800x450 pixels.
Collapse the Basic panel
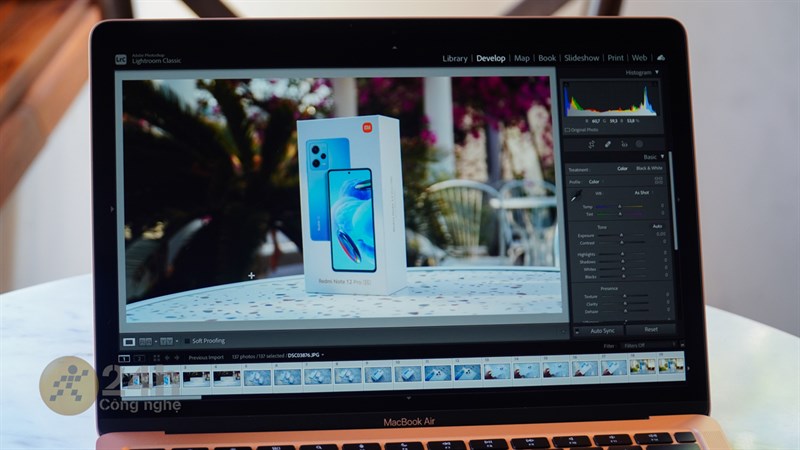[662, 156]
